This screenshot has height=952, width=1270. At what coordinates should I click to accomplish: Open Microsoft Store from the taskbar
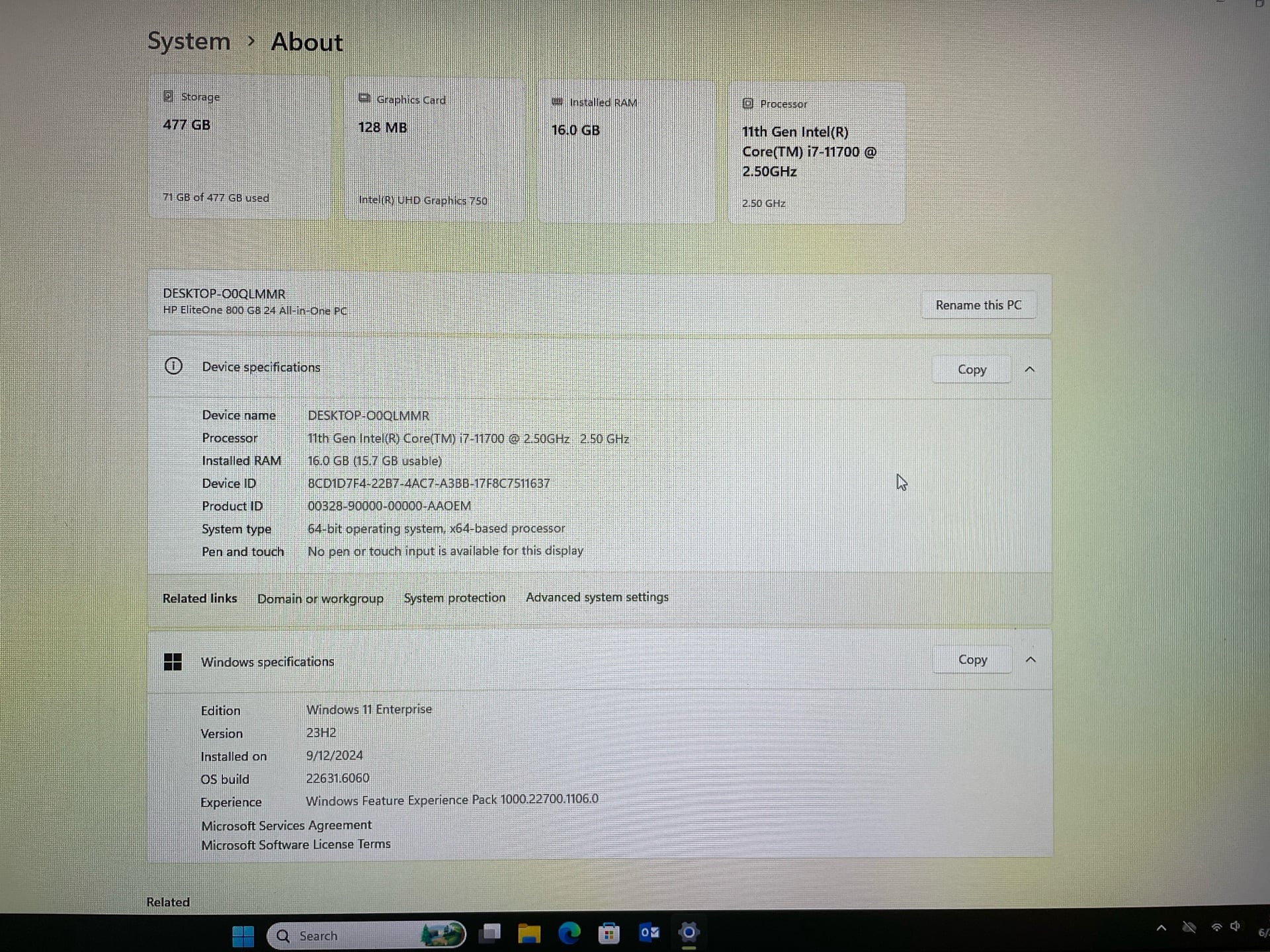coord(609,933)
